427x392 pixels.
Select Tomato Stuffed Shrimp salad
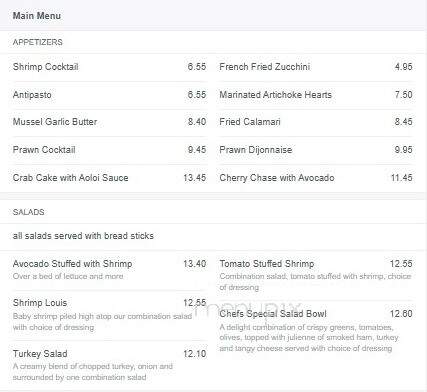click(x=267, y=264)
